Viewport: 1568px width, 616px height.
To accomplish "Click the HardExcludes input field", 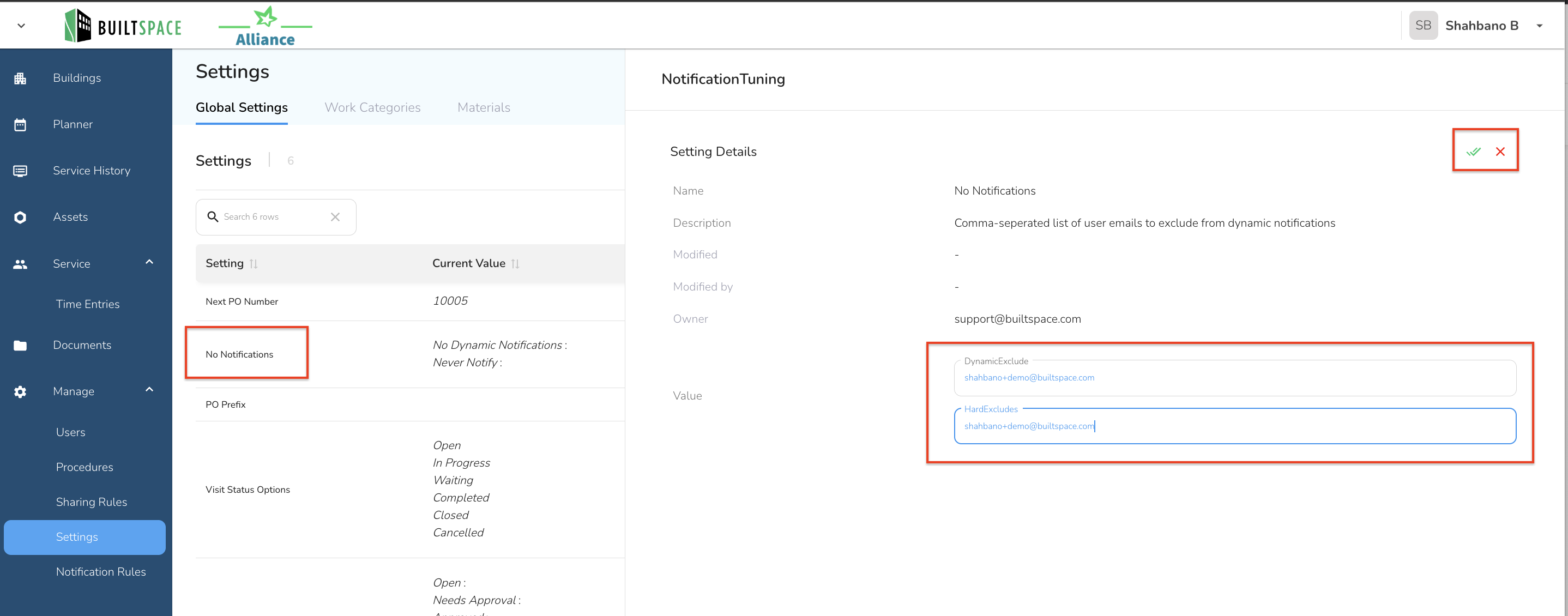I will coord(1234,426).
